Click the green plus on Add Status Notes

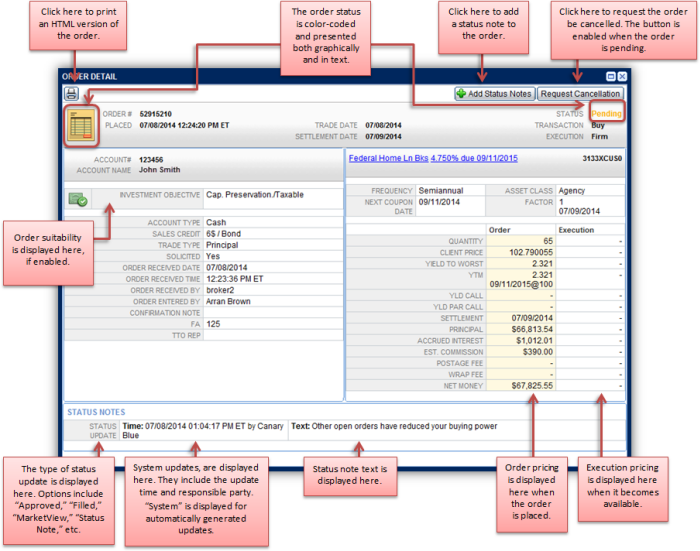pos(462,94)
